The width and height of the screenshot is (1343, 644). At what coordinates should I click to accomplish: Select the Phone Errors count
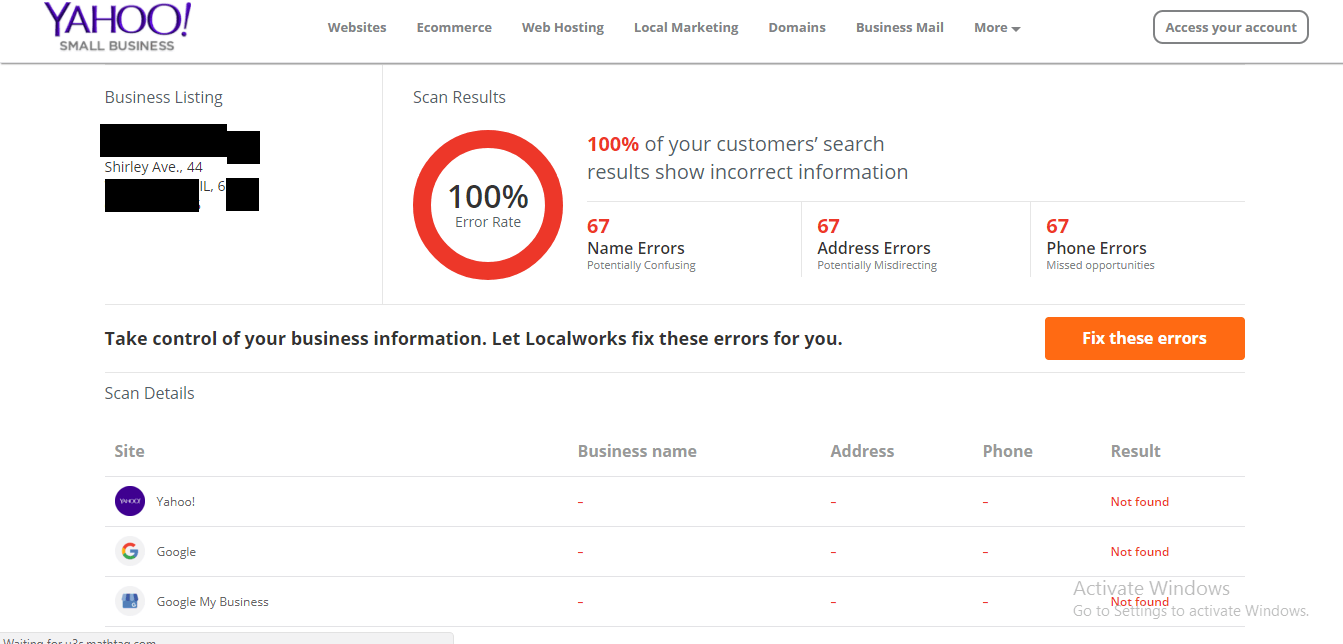[x=1057, y=226]
